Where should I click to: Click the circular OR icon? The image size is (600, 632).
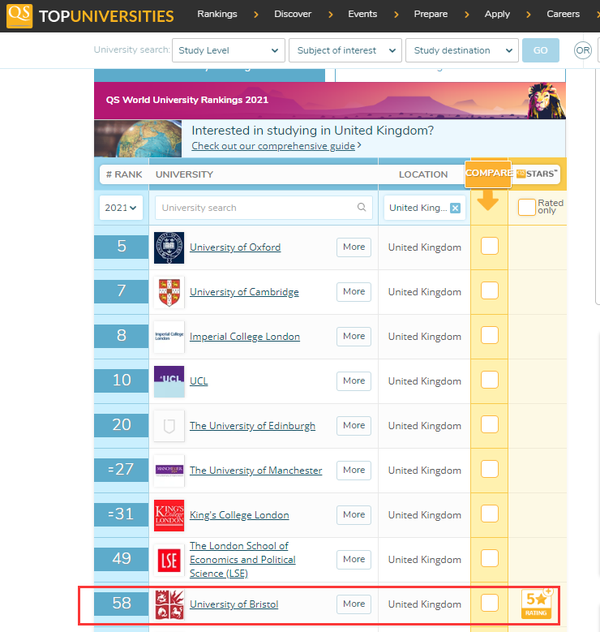583,50
